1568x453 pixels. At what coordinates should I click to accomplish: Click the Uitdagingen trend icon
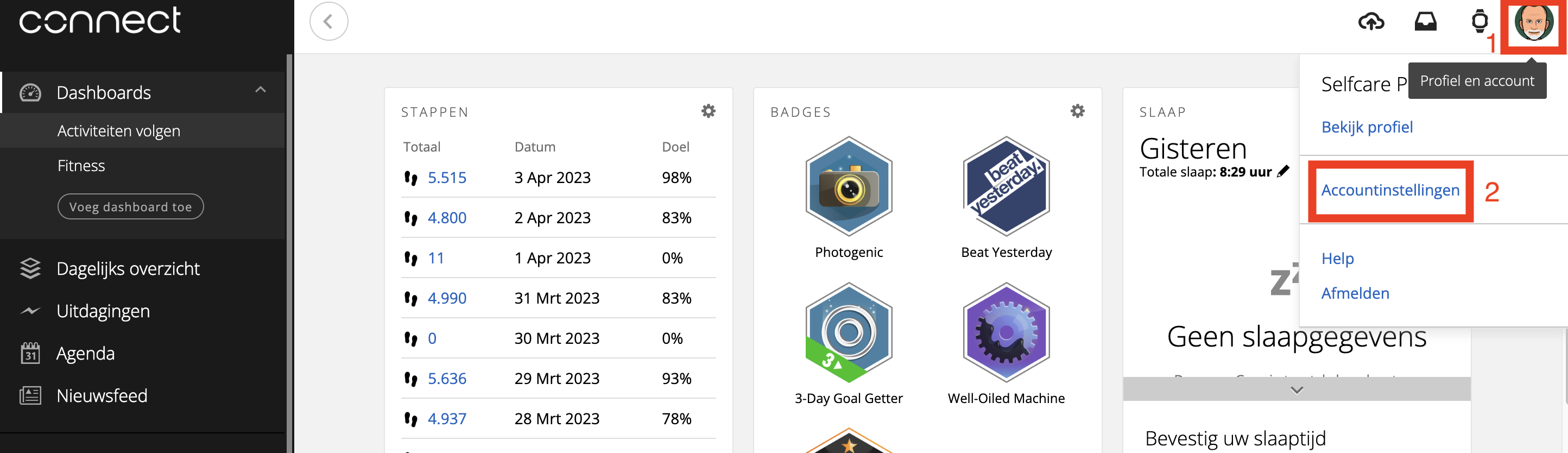pos(29,311)
